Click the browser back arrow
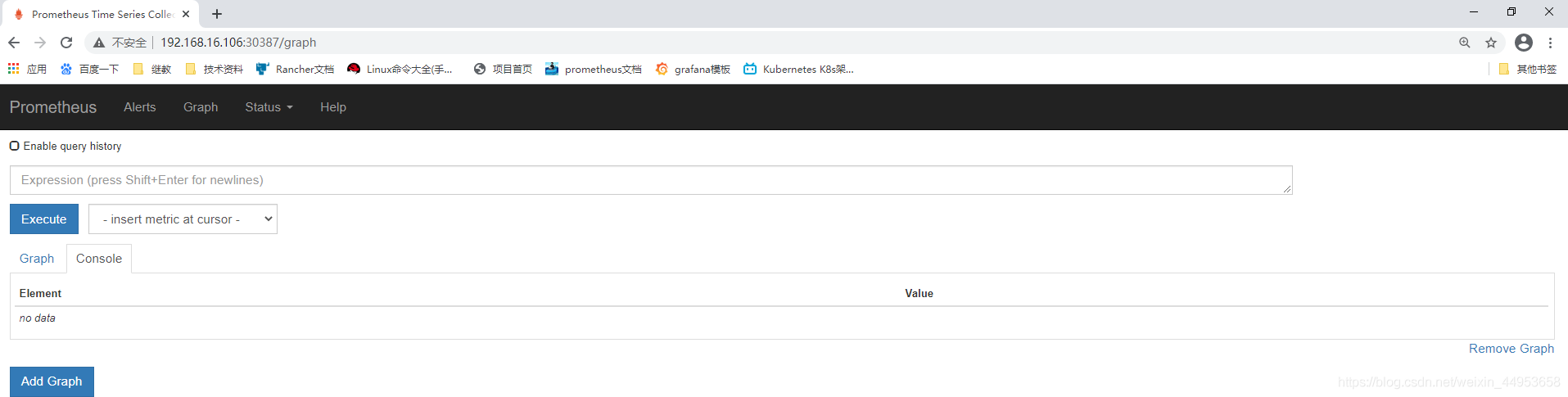The width and height of the screenshot is (1568, 397). (x=14, y=43)
